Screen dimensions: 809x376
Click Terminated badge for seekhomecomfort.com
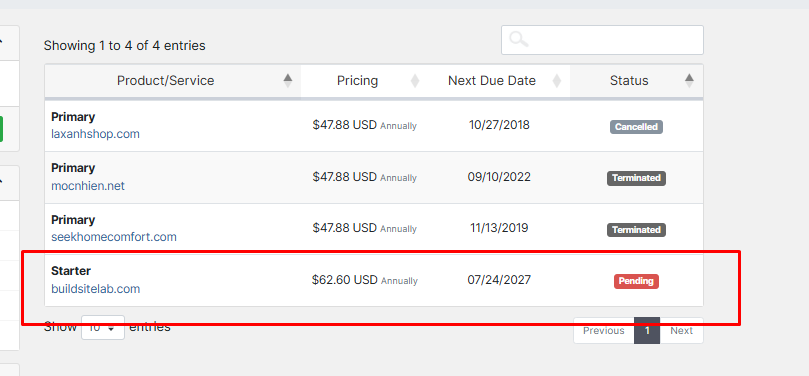636,230
